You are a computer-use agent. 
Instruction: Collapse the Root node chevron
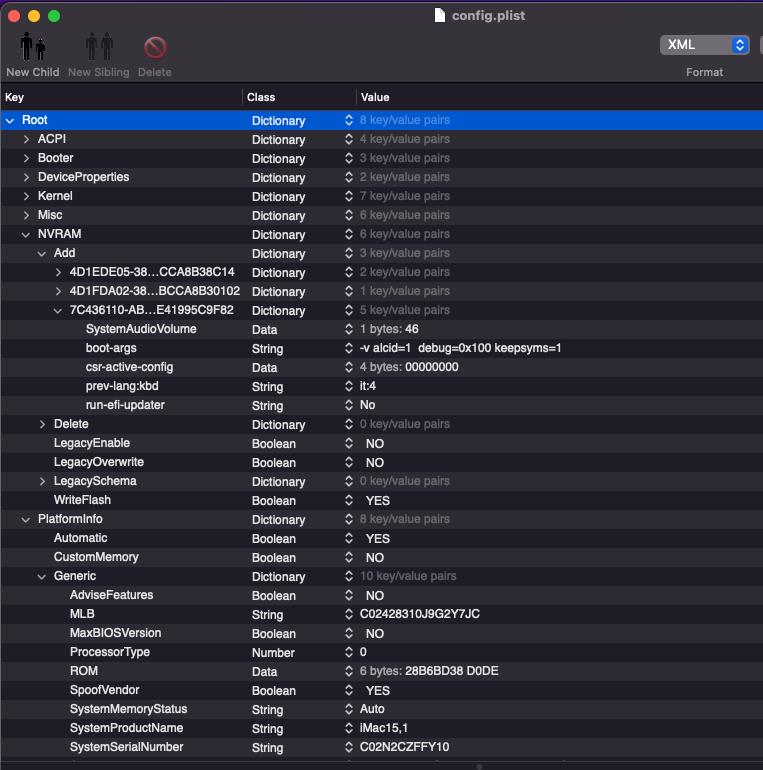pos(10,120)
